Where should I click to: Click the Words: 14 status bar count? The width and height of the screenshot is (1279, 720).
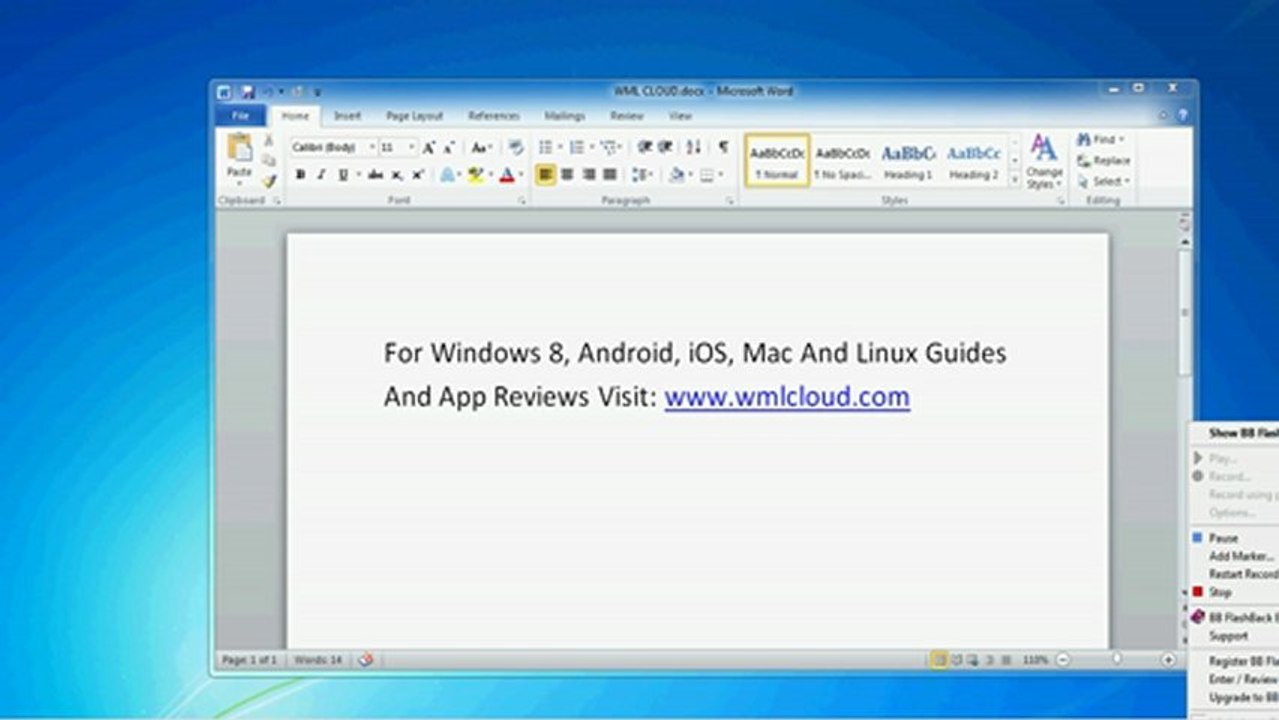click(318, 660)
